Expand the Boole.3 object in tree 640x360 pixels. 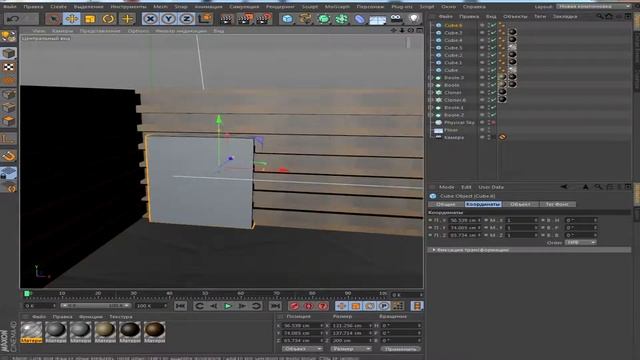[x=431, y=78]
